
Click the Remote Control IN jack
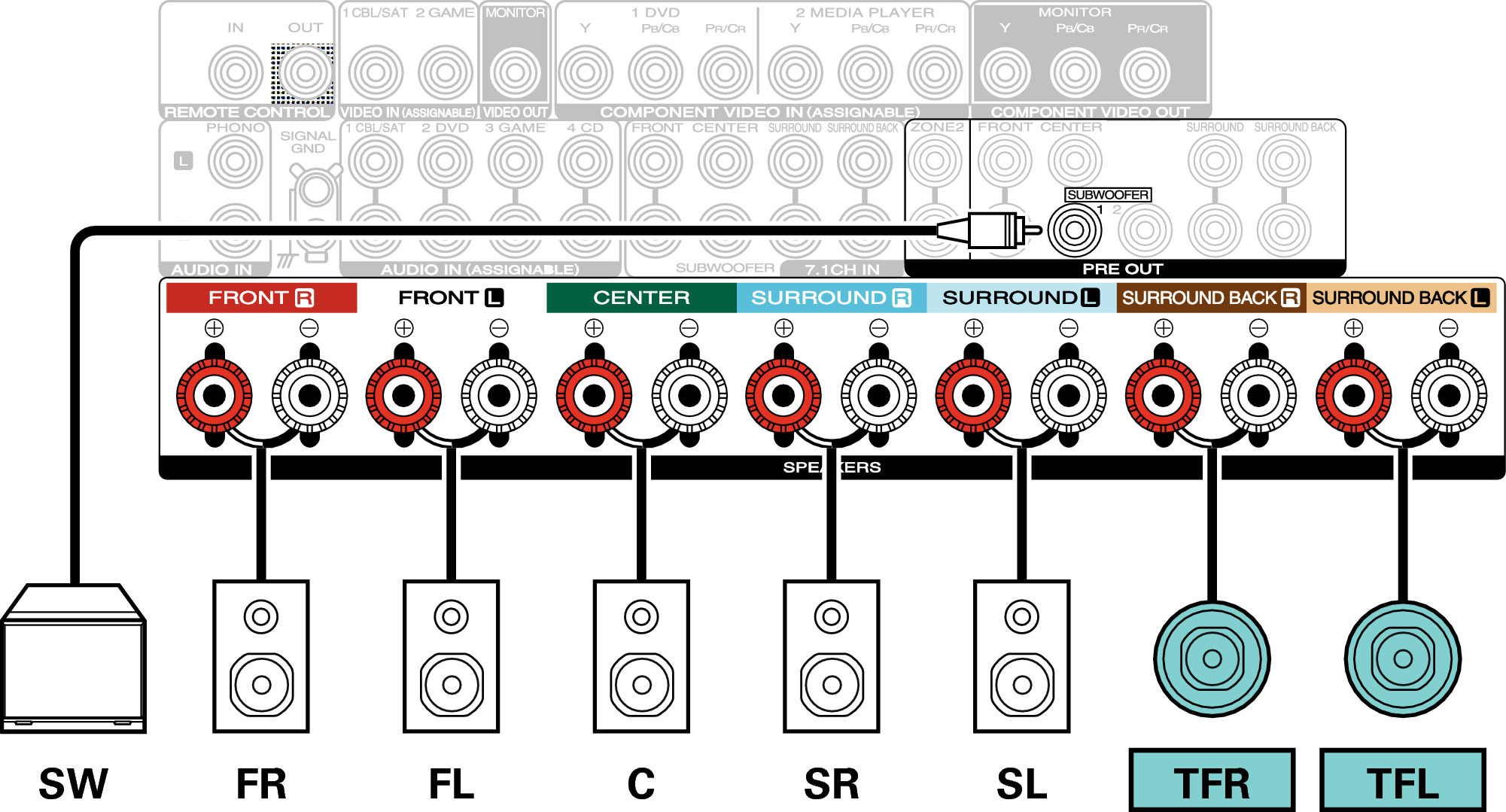[x=236, y=73]
